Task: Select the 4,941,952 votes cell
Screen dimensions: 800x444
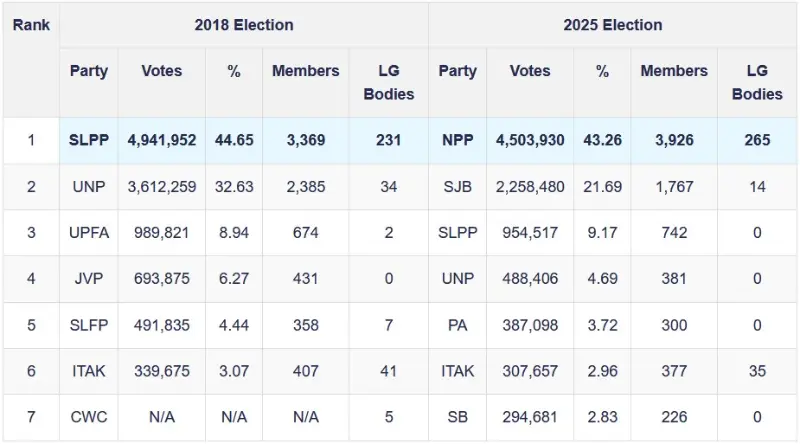Action: [161, 140]
